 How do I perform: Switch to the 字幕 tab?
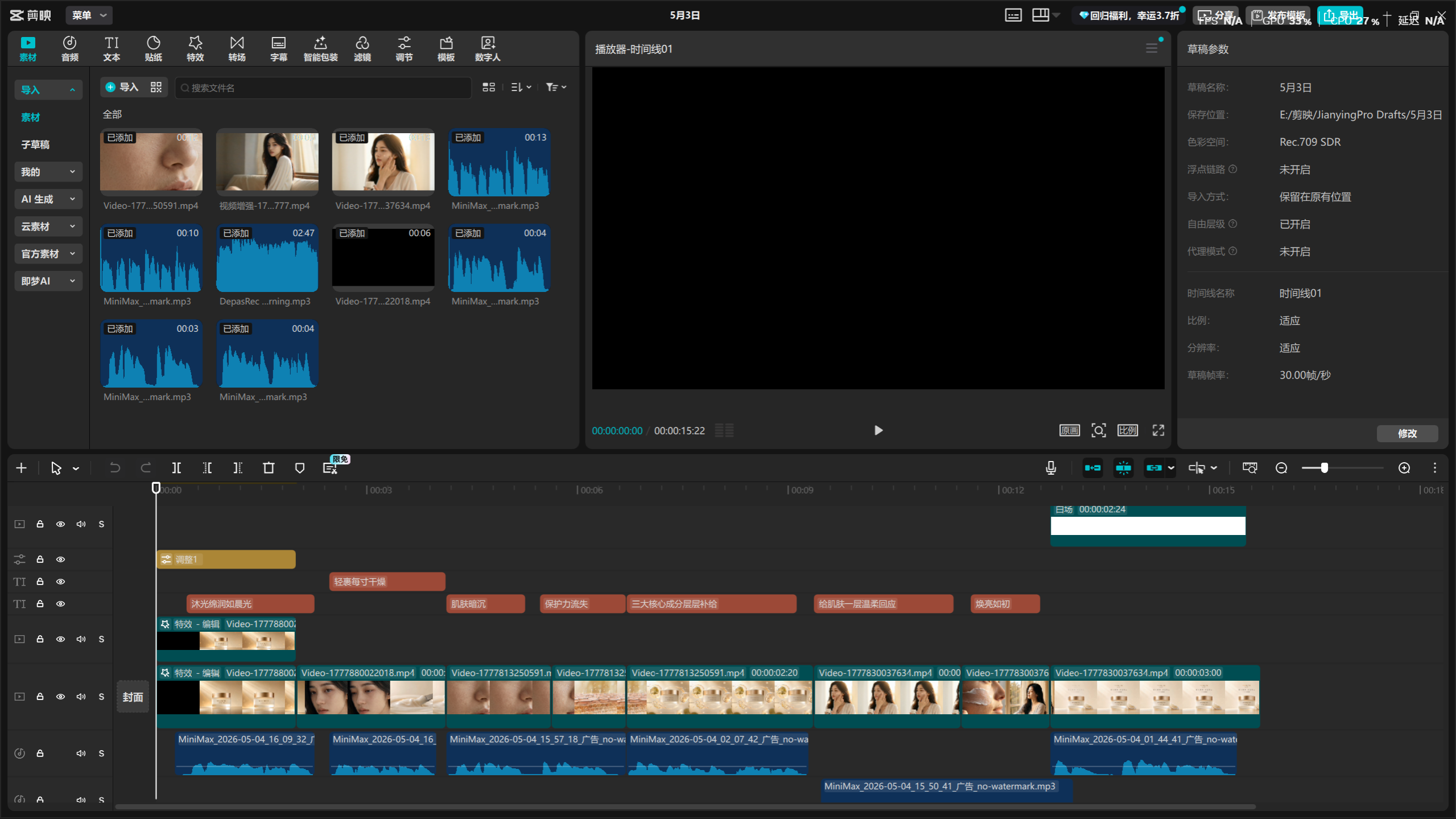click(x=279, y=48)
